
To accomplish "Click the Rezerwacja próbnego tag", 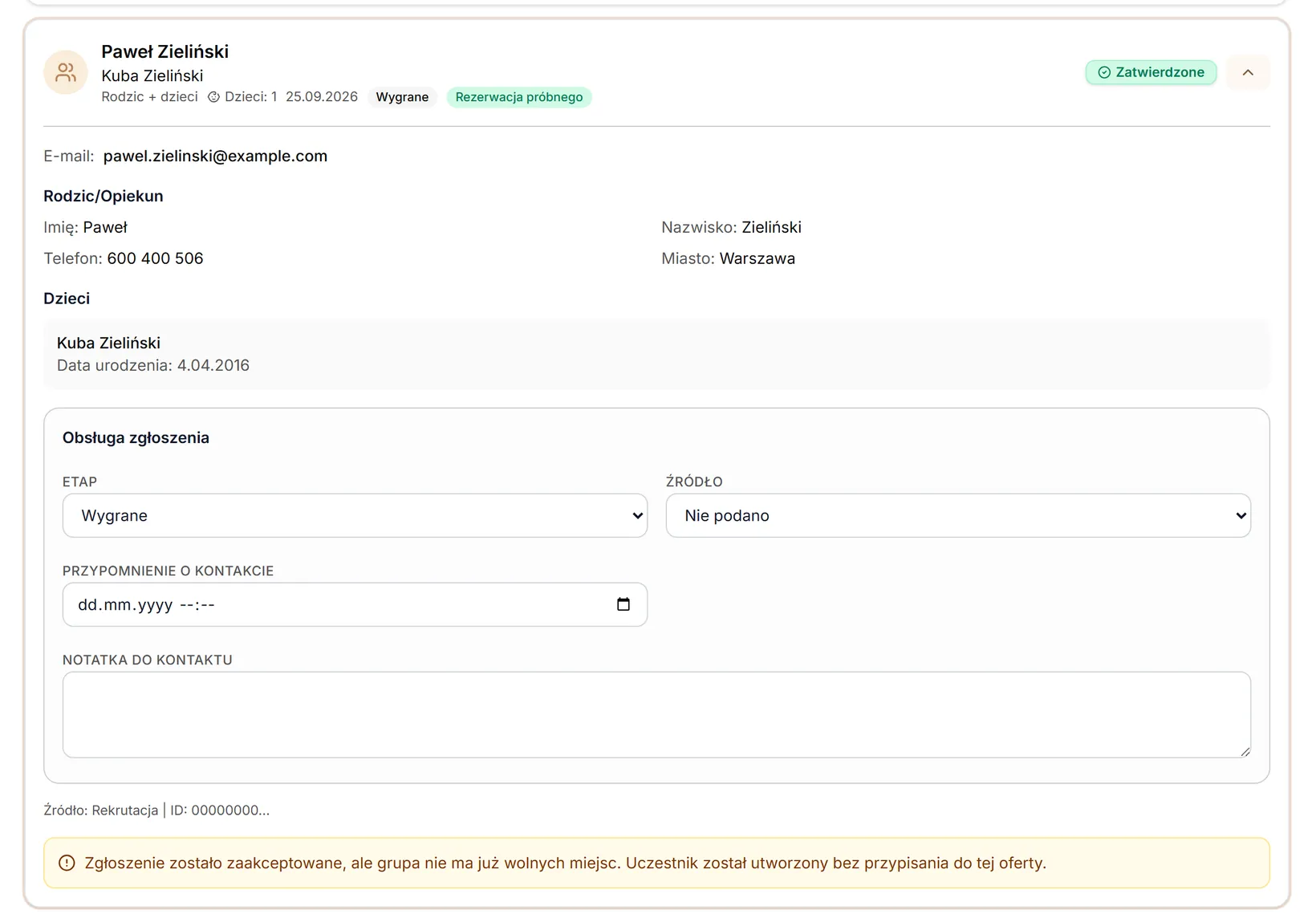I will pyautogui.click(x=519, y=97).
